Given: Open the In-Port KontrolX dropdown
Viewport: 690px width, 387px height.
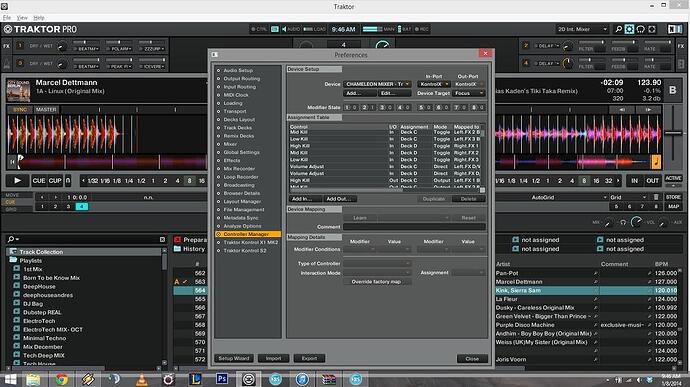Looking at the screenshot, I should [434, 84].
